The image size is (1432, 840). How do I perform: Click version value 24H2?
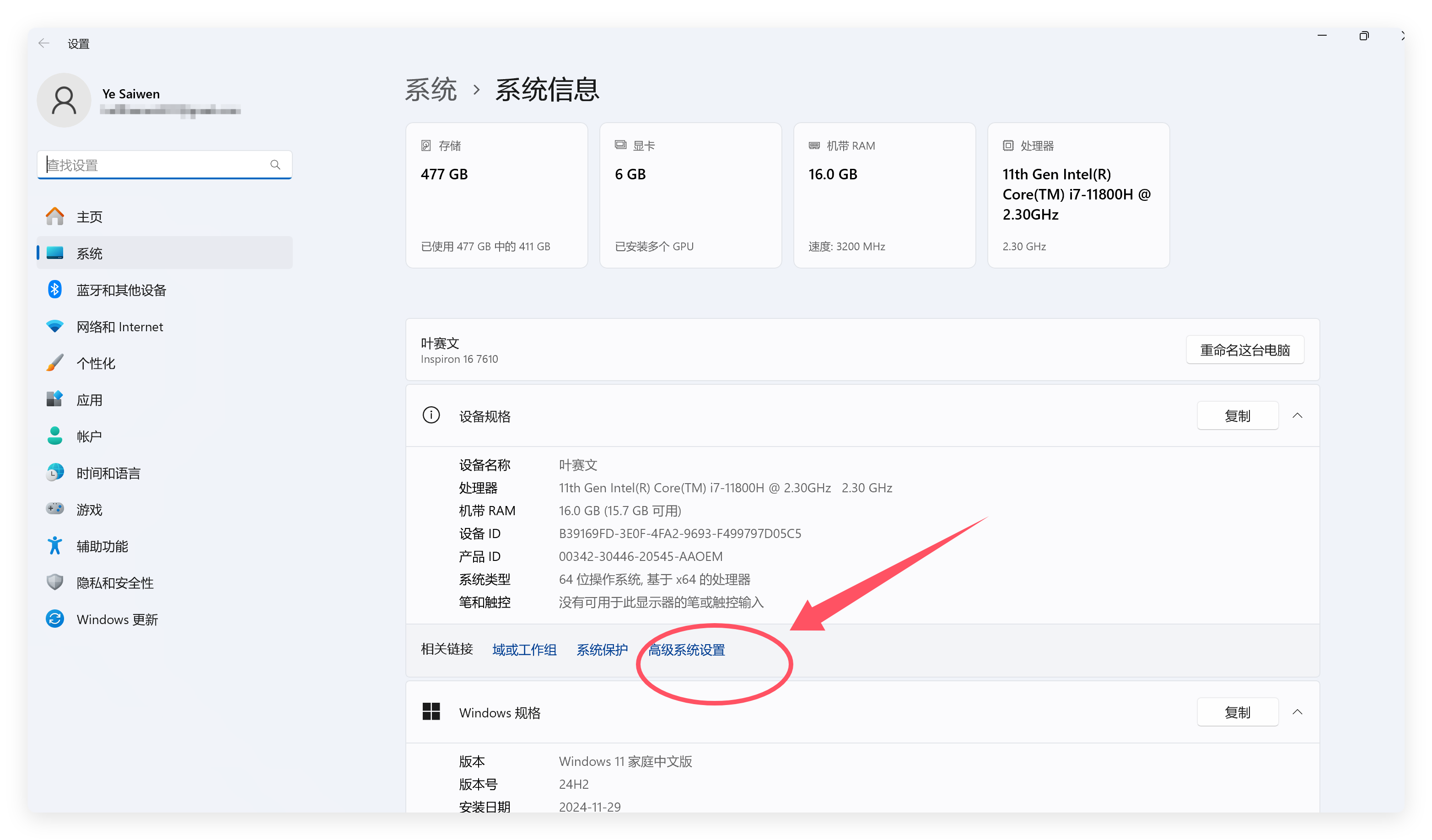574,784
